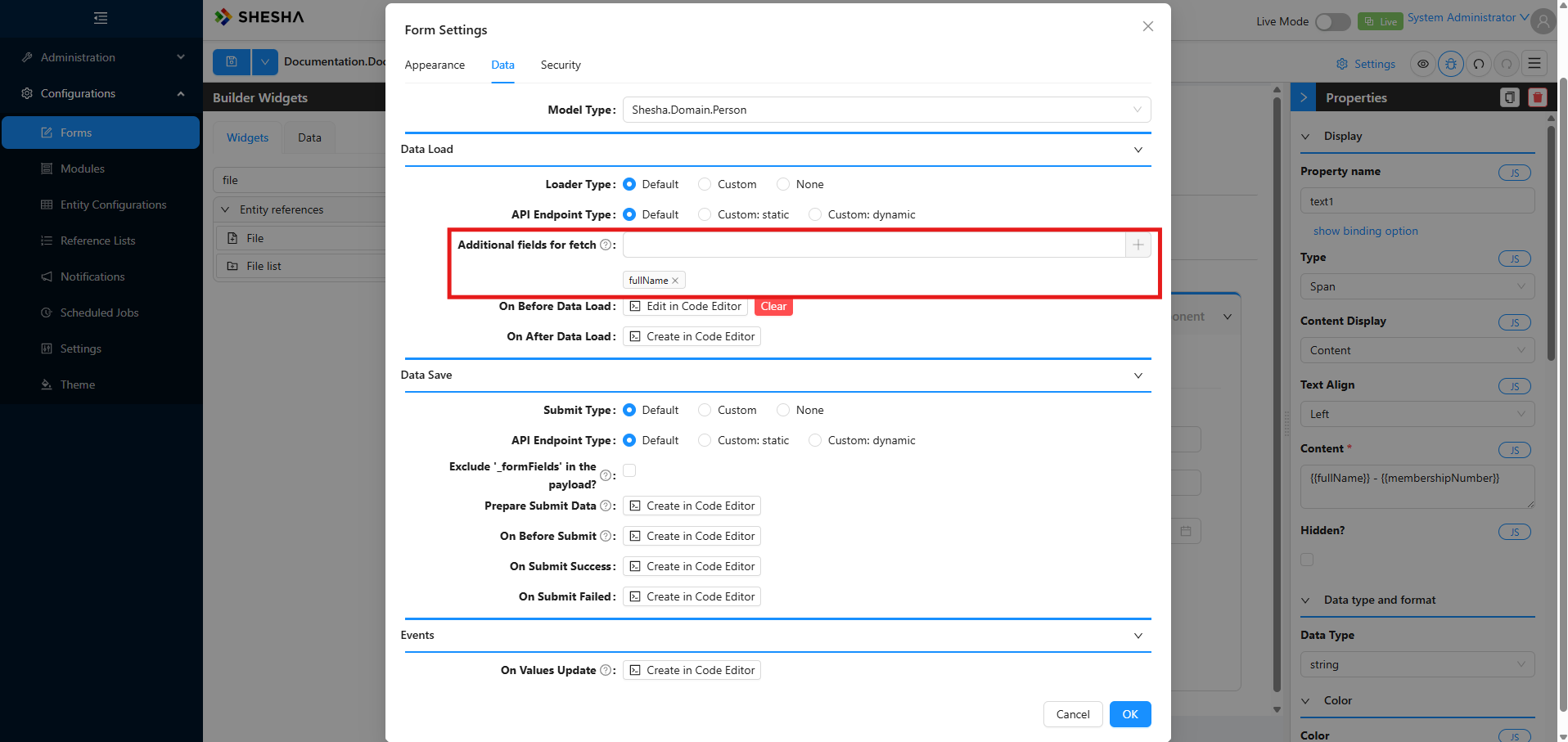Open the System Administrator menu
The height and width of the screenshot is (742, 1568).
pyautogui.click(x=1467, y=17)
